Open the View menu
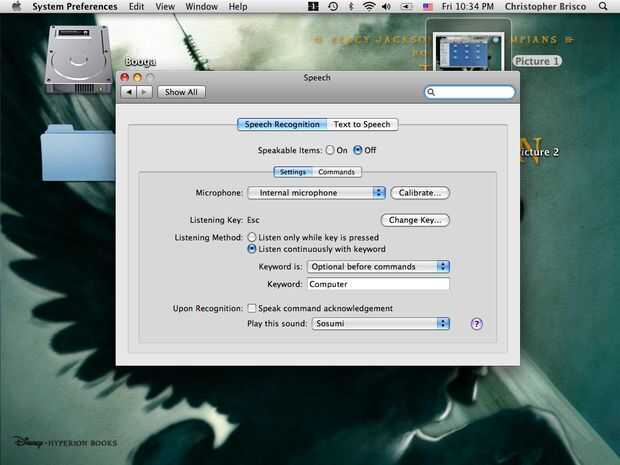 [x=165, y=6]
